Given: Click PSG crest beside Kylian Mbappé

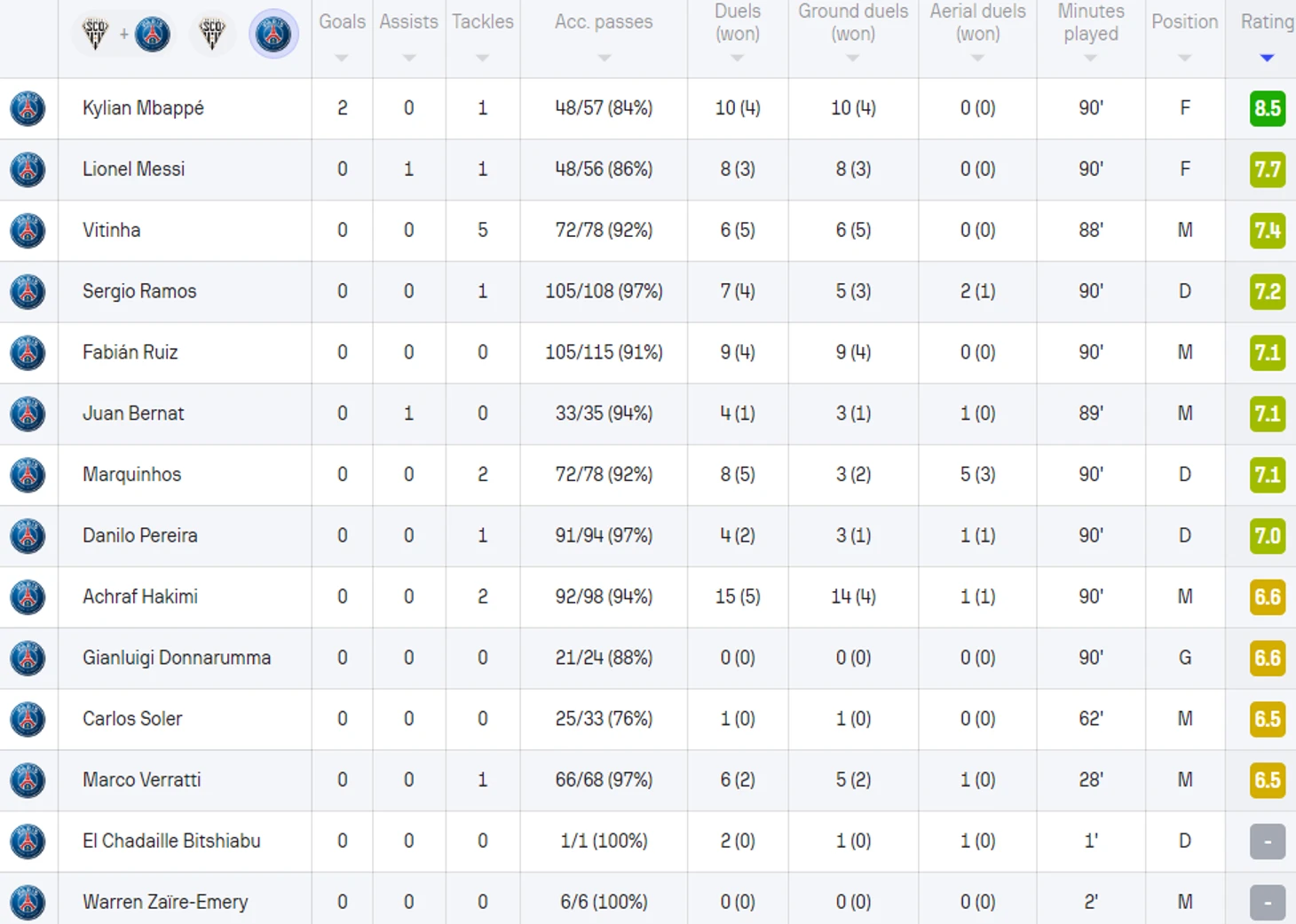Looking at the screenshot, I should [x=28, y=108].
